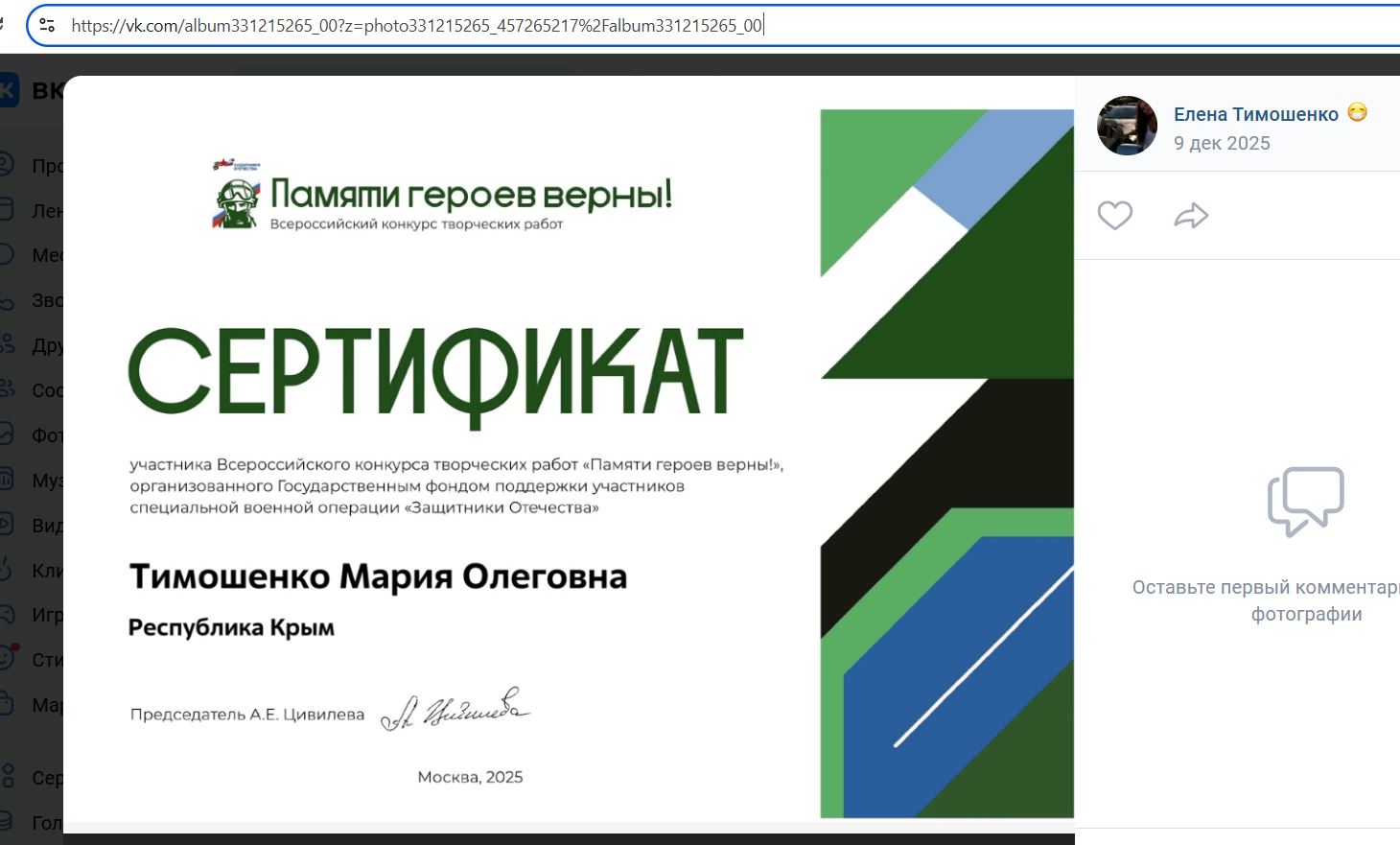
Task: Click the large СЕРТИФИКАТ heading in photo
Action: point(436,377)
